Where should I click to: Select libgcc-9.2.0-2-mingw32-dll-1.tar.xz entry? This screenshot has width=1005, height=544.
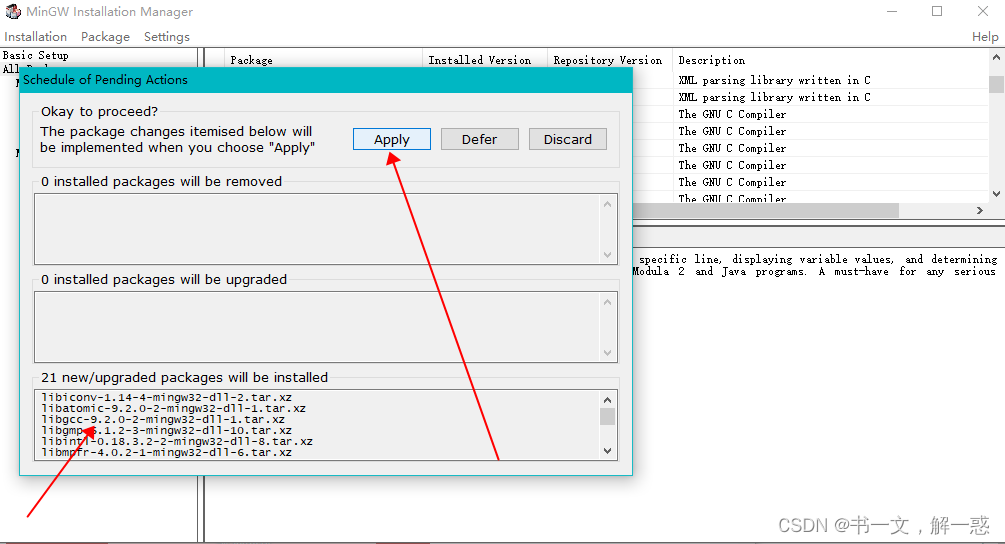(x=163, y=419)
